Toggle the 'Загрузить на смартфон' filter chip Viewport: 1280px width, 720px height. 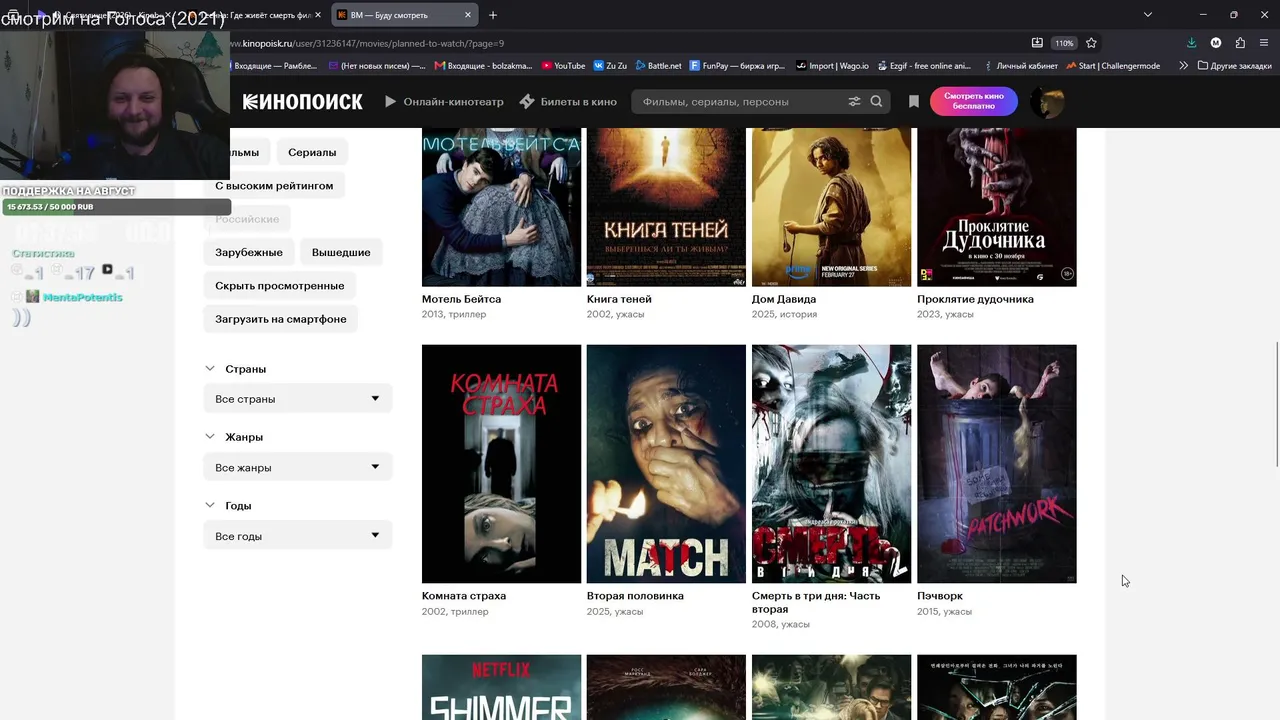click(281, 319)
